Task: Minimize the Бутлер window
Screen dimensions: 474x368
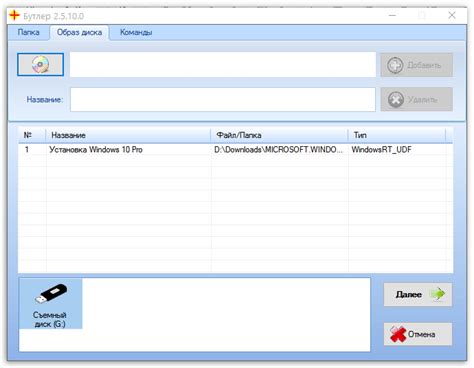Action: point(392,15)
